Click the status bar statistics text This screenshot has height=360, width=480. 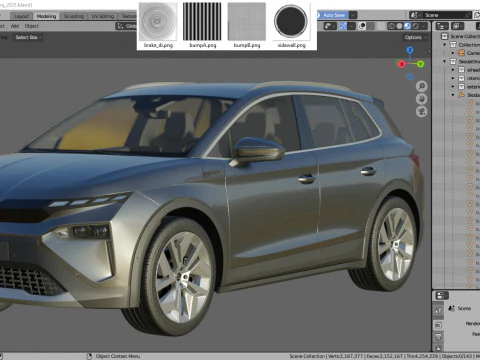[x=384, y=356]
